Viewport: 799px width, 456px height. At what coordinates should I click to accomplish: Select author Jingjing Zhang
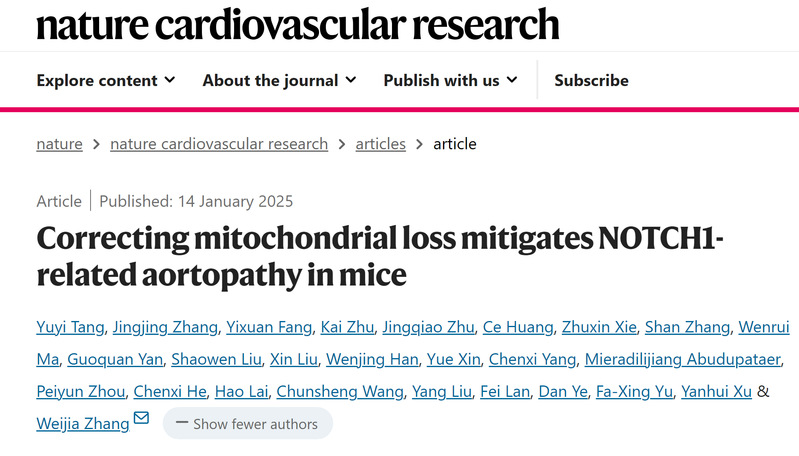[177, 327]
